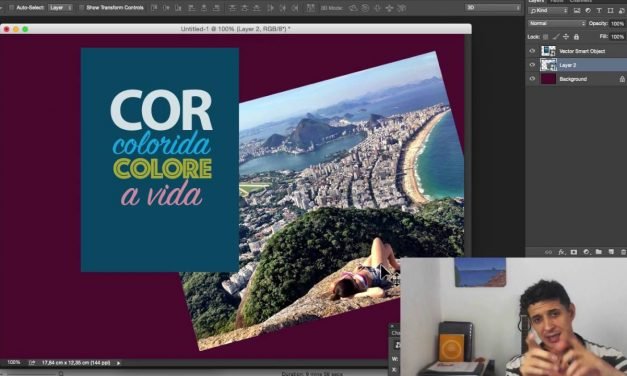
Task: Click the Background layer lock icon
Action: point(622,79)
